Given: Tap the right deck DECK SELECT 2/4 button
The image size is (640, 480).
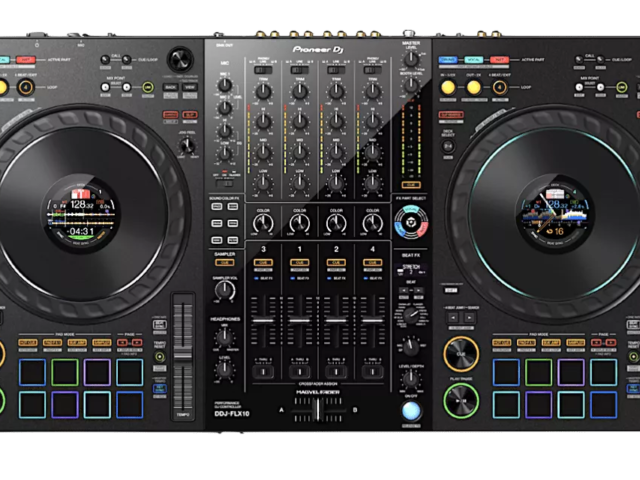Looking at the screenshot, I should tap(448, 146).
